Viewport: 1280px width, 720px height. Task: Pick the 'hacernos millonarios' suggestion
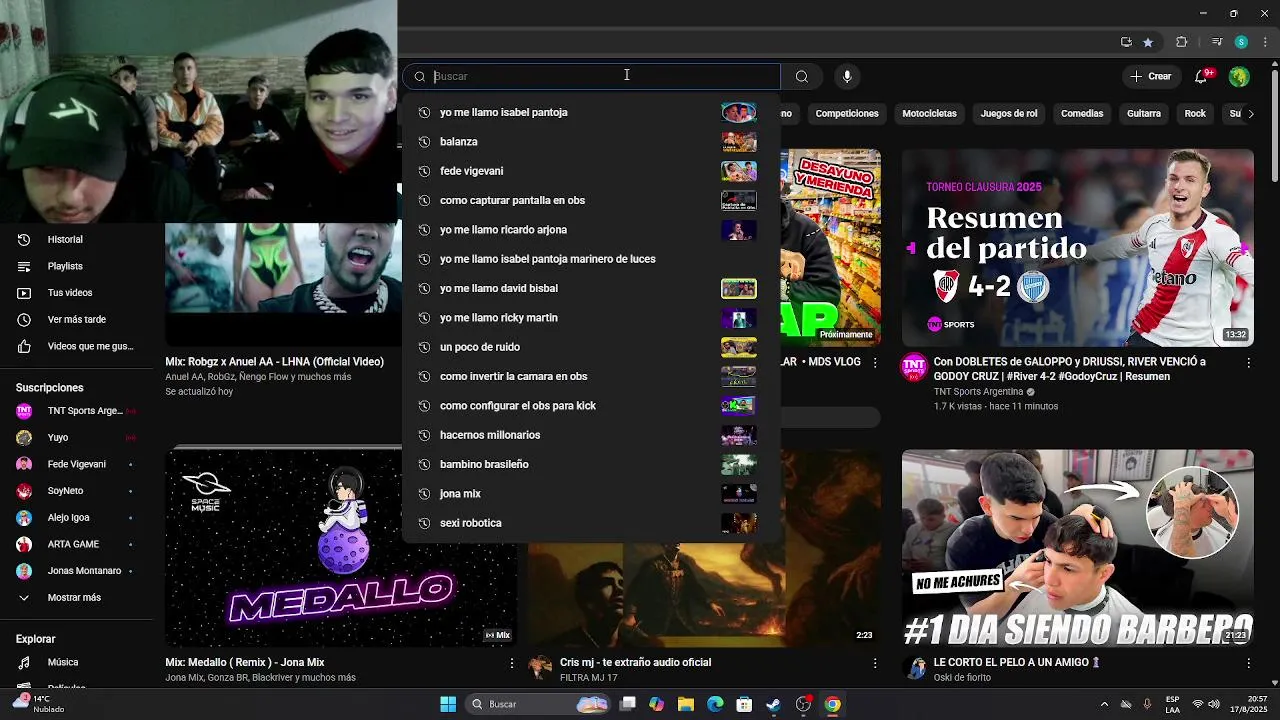click(x=591, y=435)
